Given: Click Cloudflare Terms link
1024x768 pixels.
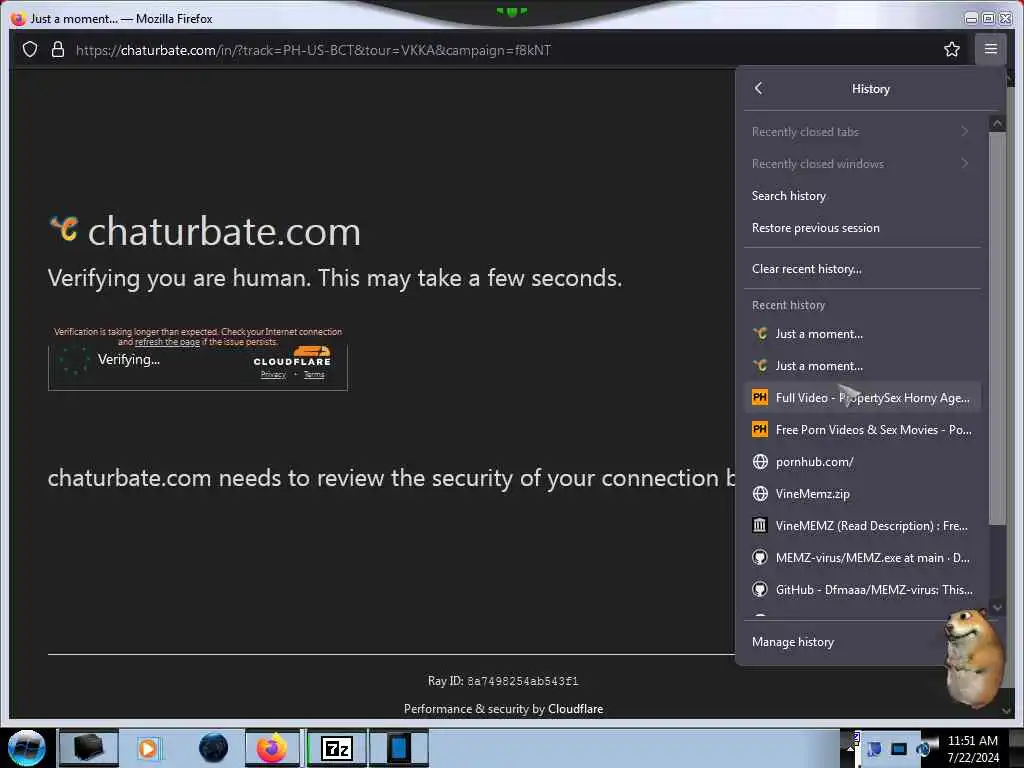Looking at the screenshot, I should tap(314, 375).
